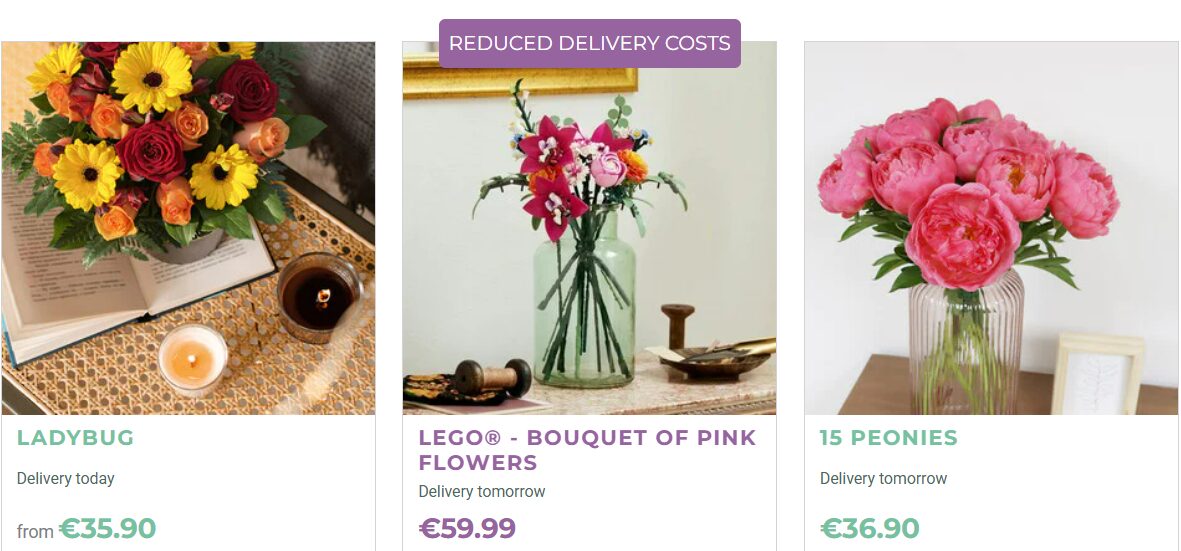Viewport: 1181px width, 551px height.
Task: Open the LEGO® - Bouquet of Pink Flowers title
Action: [x=587, y=450]
